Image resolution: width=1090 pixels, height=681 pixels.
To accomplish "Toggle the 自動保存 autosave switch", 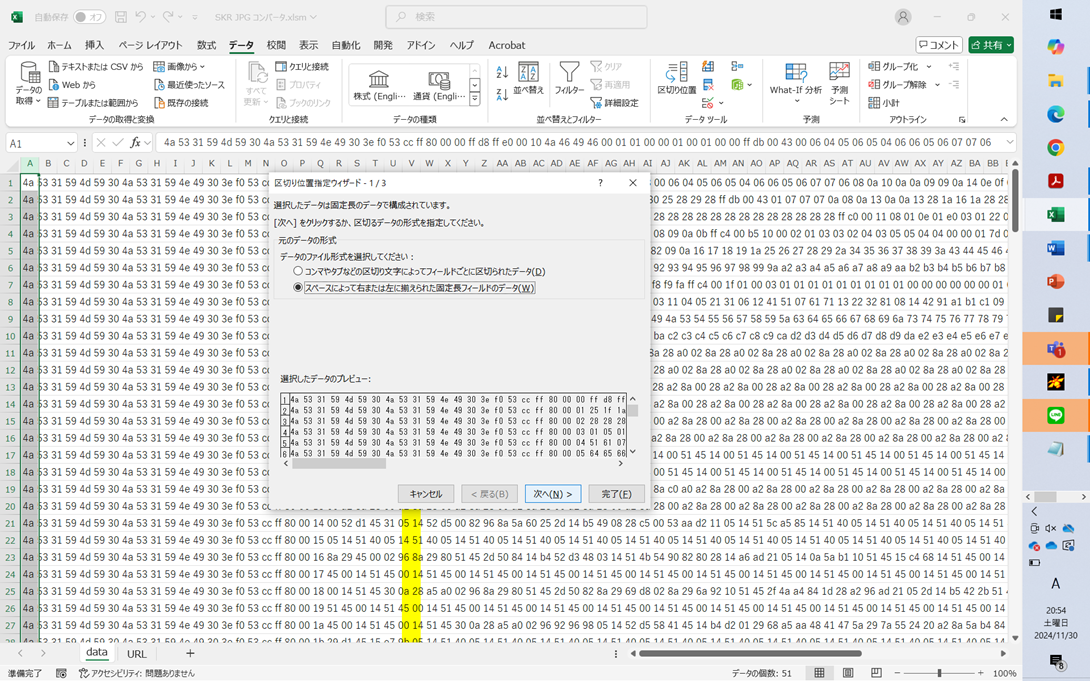I will click(90, 17).
